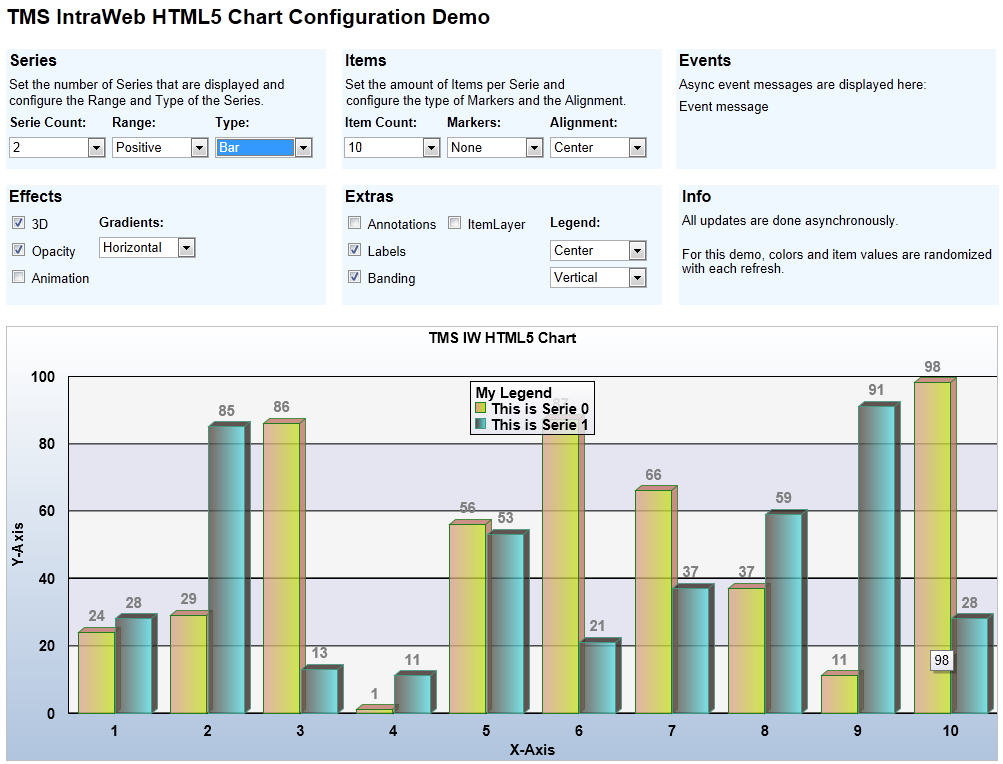Screen dimensions: 1003x764
Task: Select the yellow bar valued 86
Action: (x=282, y=568)
